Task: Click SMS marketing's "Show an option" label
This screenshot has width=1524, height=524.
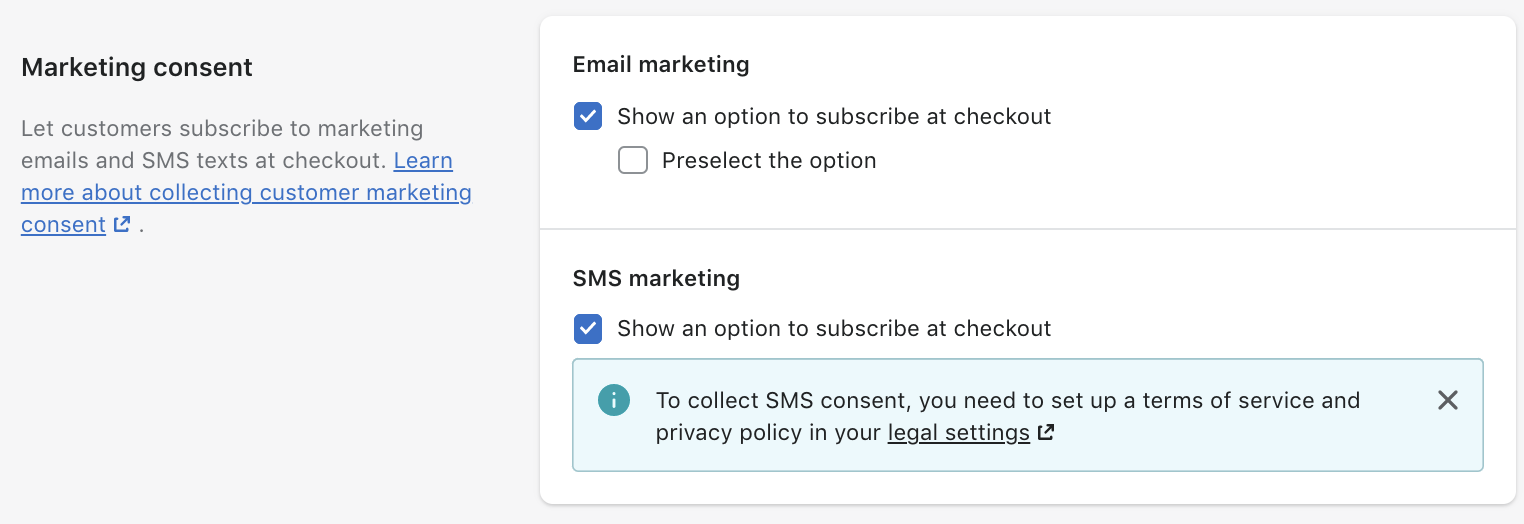Action: (x=834, y=328)
